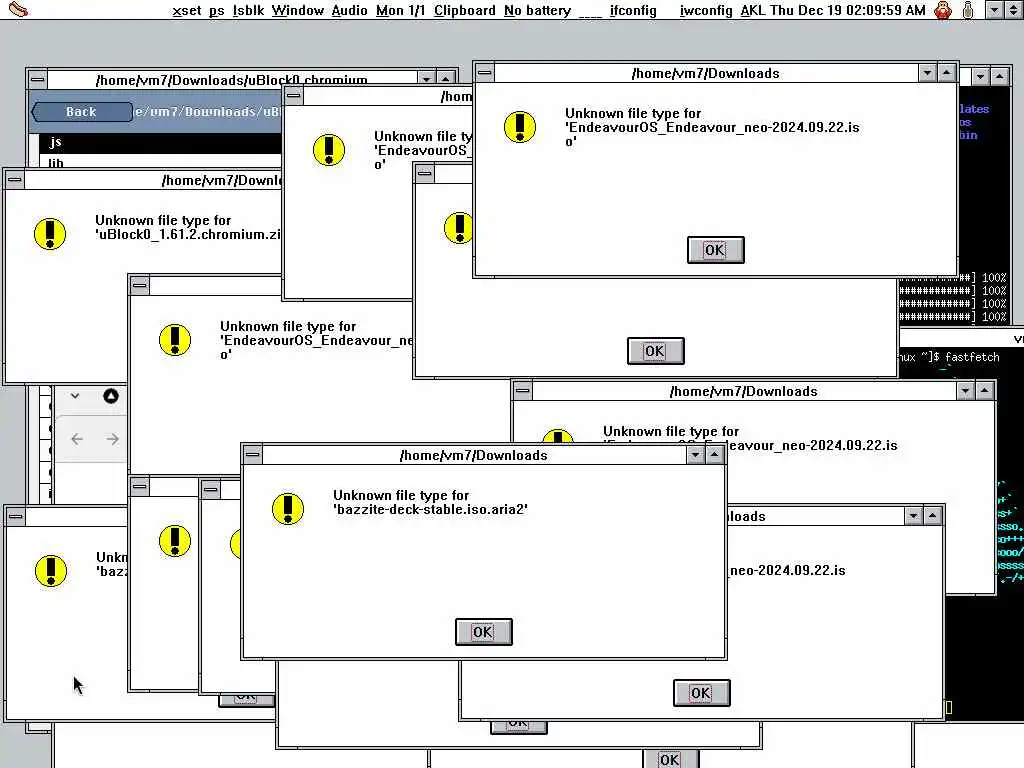Click the up-down arrow button at menu bar end
The width and height of the screenshot is (1024, 768).
(1013, 10)
